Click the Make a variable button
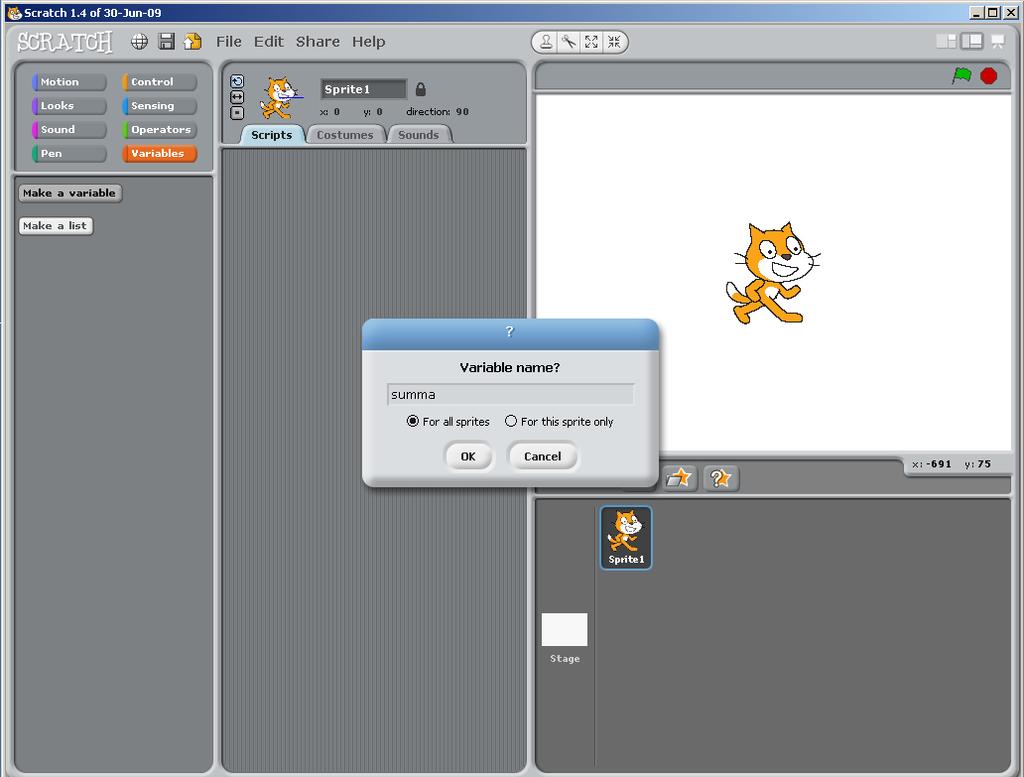 tap(69, 193)
